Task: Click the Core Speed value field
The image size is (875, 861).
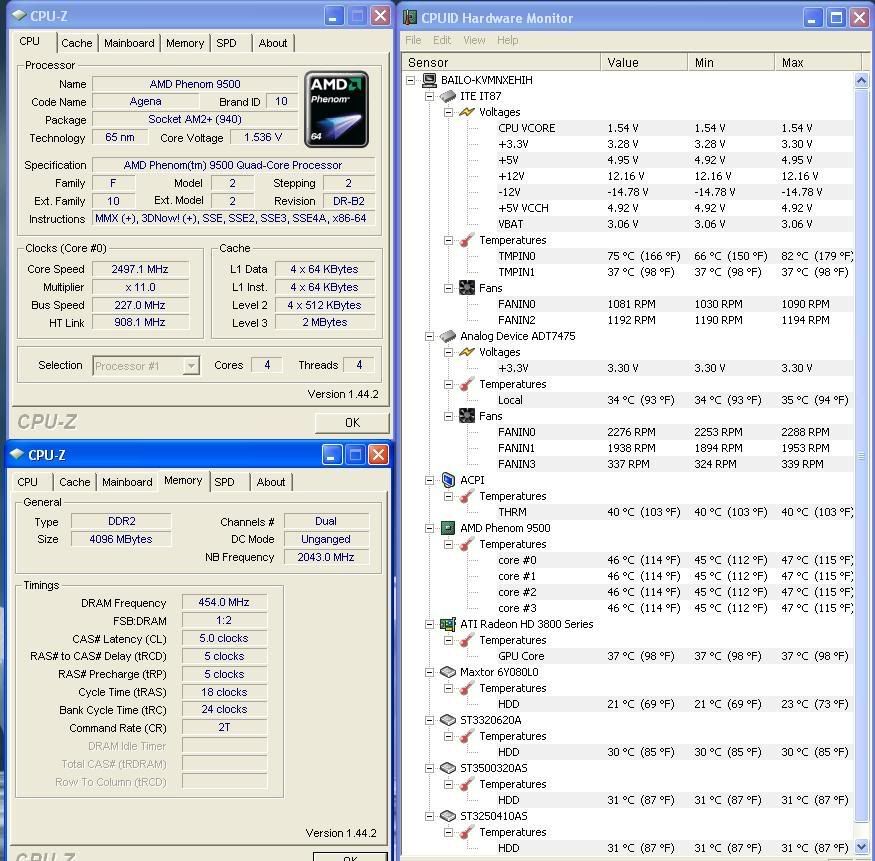Action: 140,269
